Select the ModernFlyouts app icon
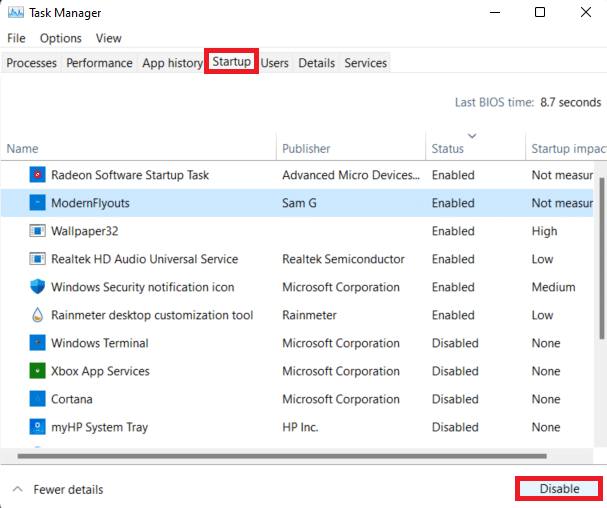607x508 pixels. (x=37, y=203)
